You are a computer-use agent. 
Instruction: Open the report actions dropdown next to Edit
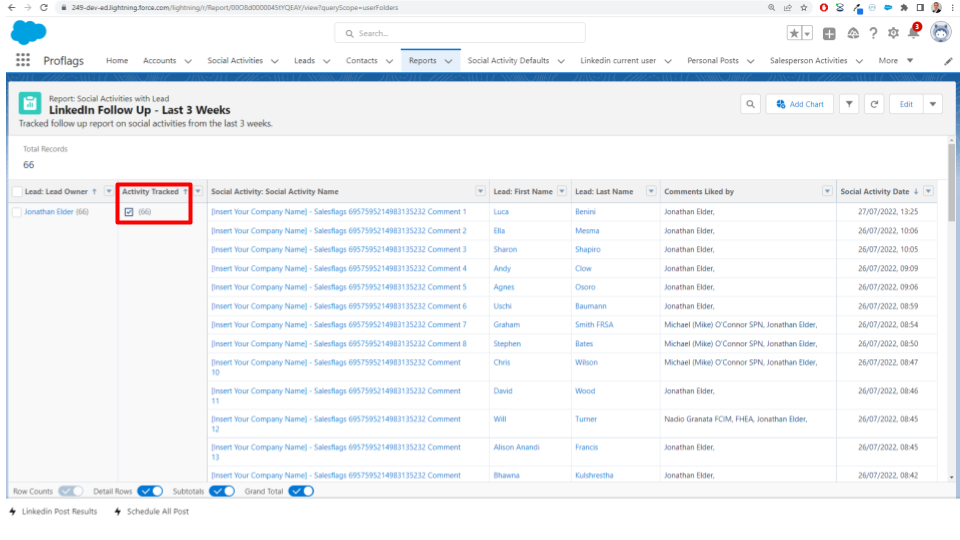[933, 104]
